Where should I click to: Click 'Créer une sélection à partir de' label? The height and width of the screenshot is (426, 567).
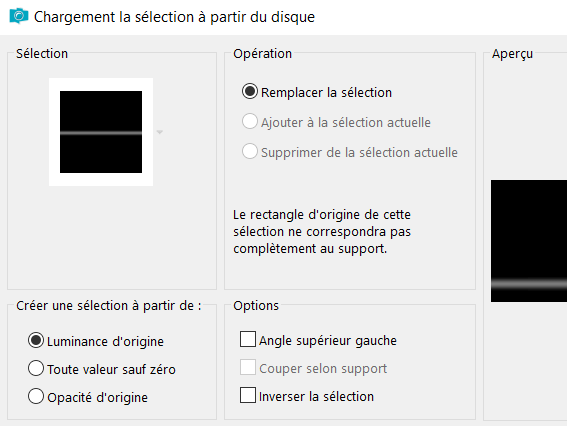(x=108, y=306)
